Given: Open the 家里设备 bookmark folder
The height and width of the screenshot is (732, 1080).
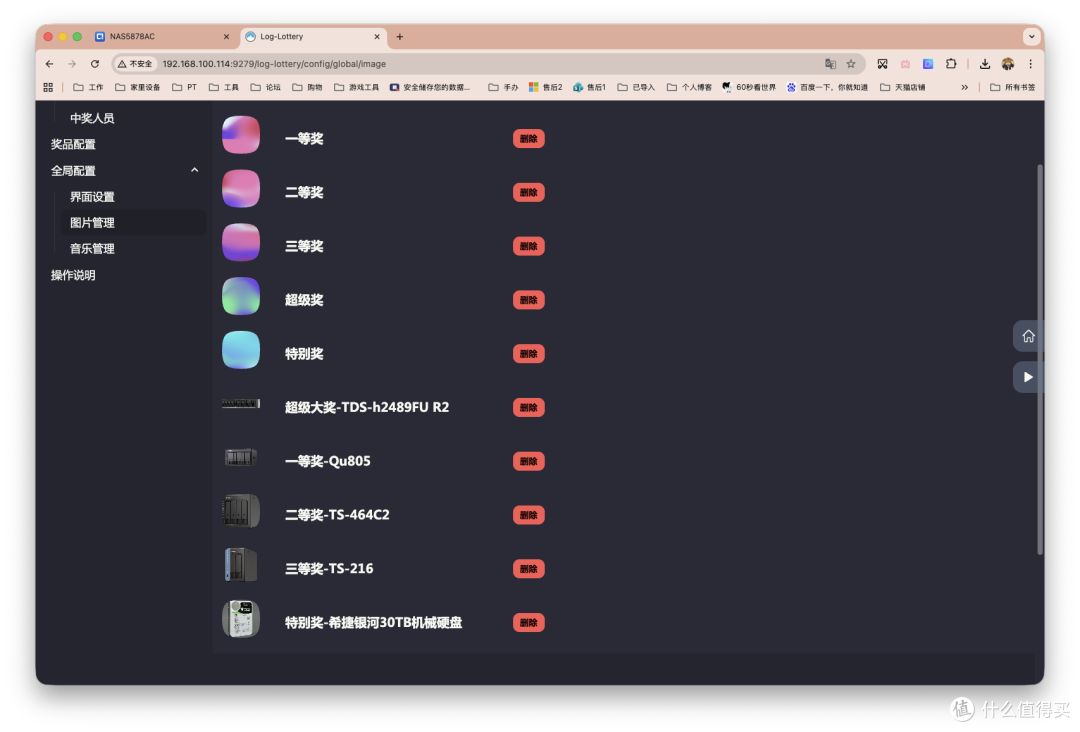Looking at the screenshot, I should (138, 87).
